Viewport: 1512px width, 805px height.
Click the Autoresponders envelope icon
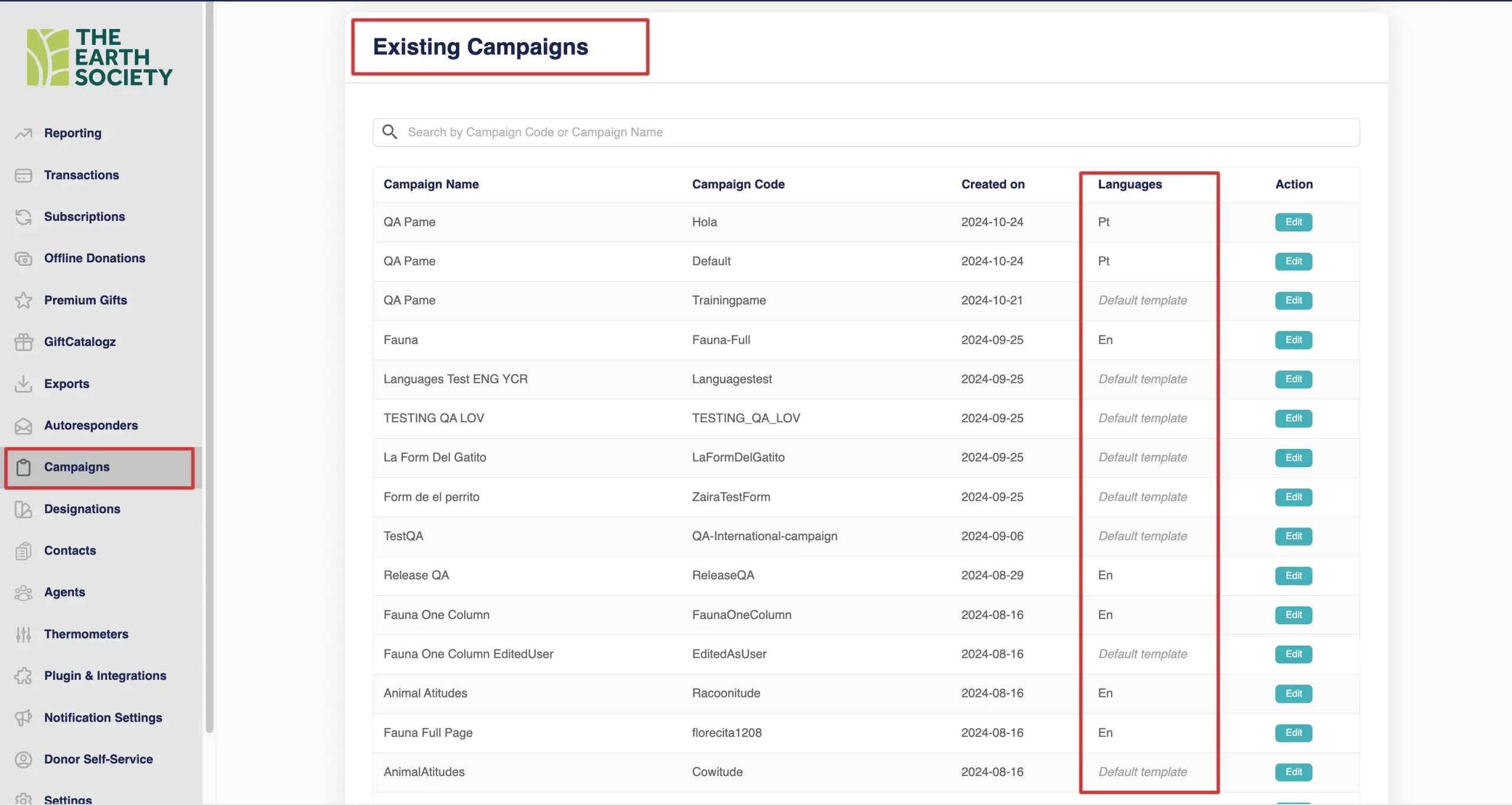click(24, 426)
